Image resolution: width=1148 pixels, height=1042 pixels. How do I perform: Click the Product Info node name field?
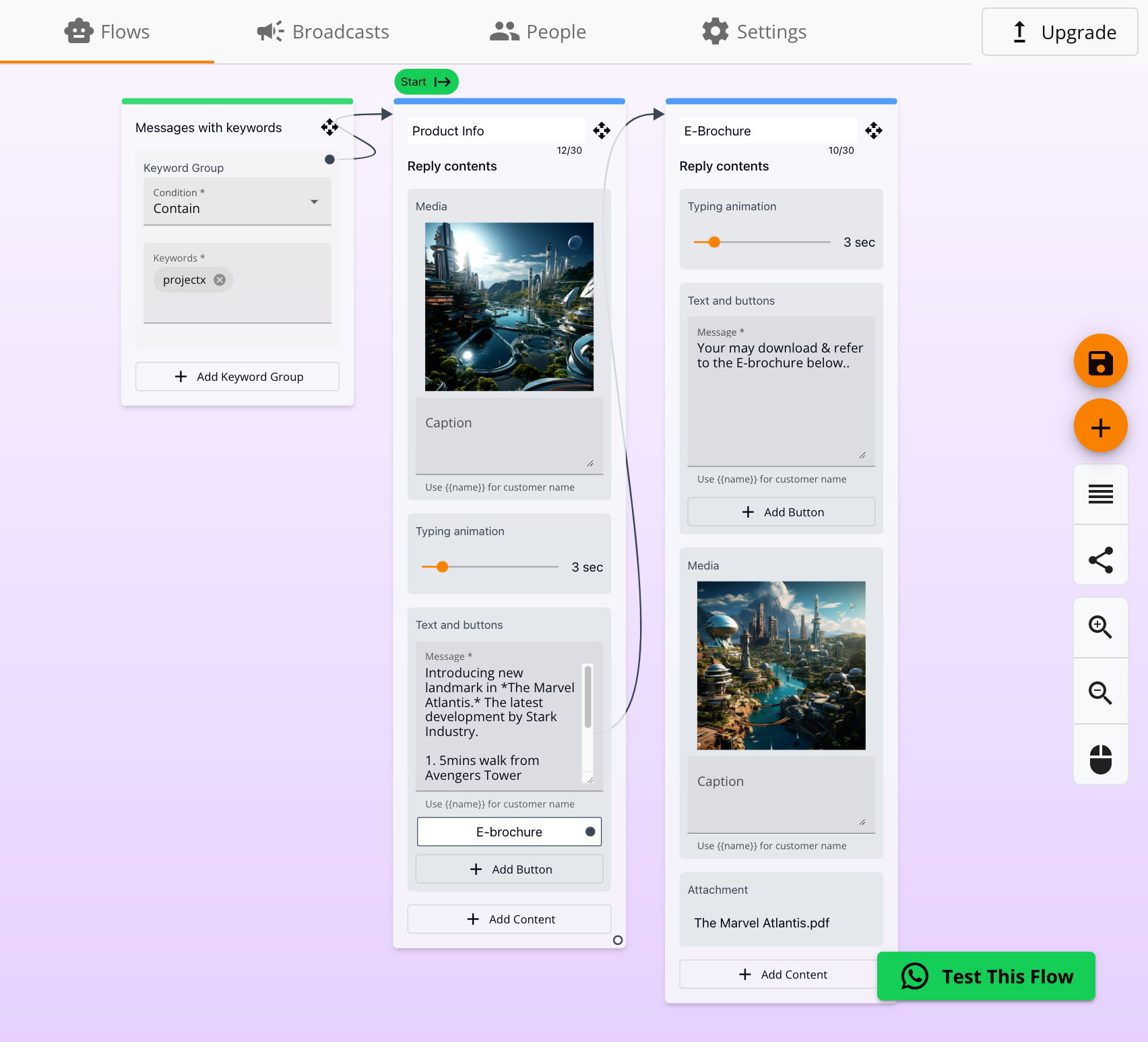495,131
